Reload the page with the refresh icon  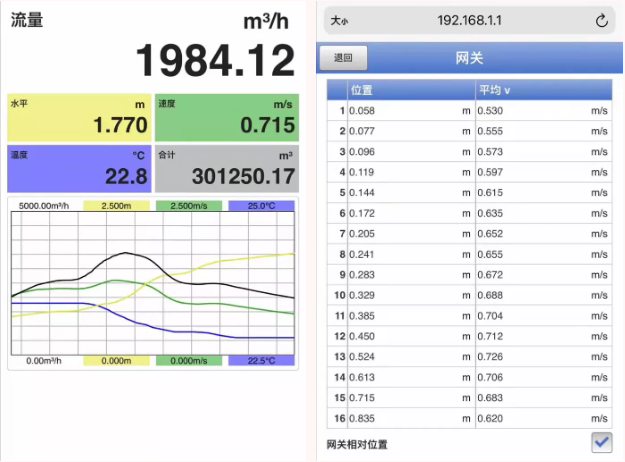[x=601, y=20]
